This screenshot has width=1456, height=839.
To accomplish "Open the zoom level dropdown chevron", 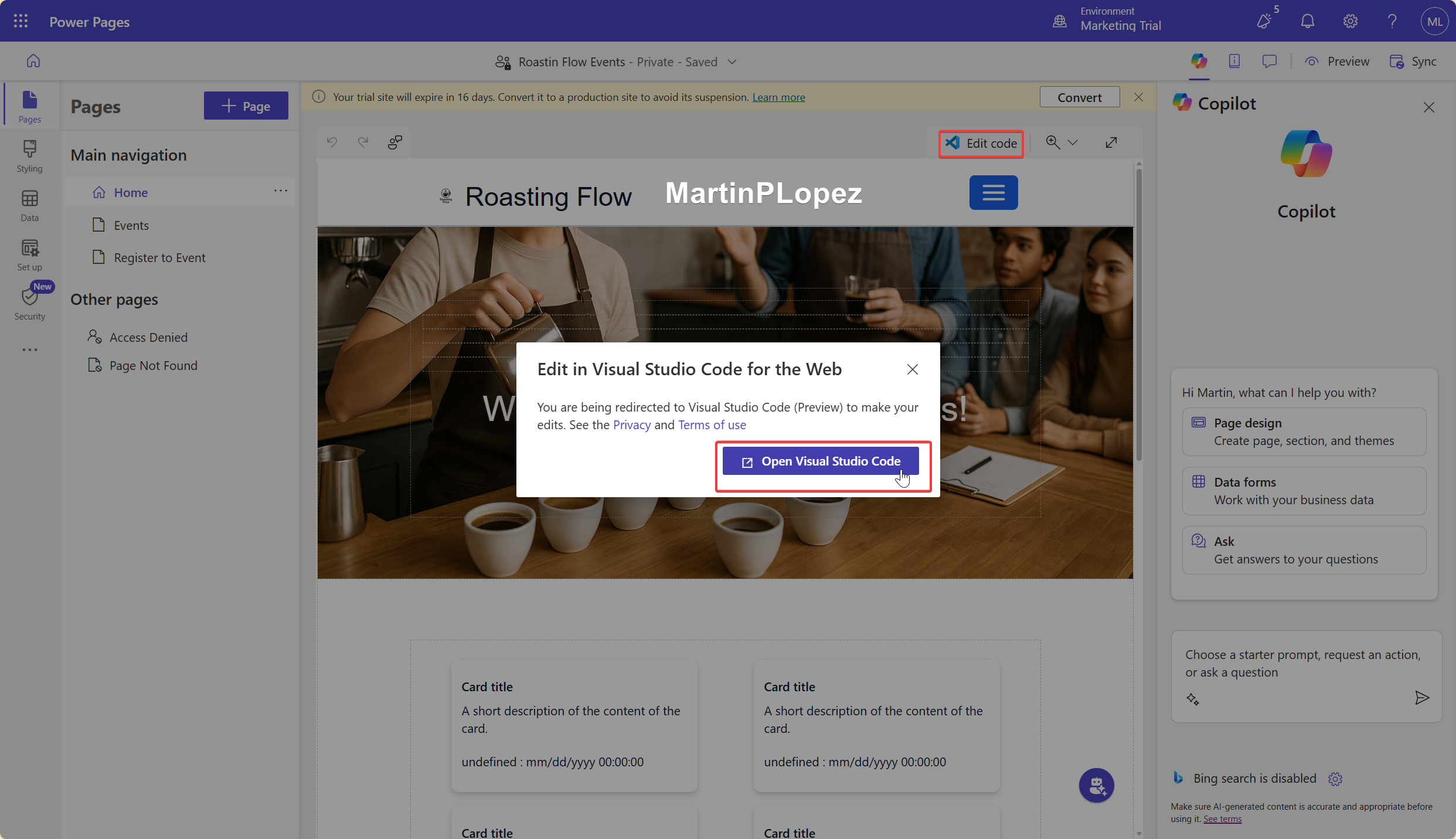I will pyautogui.click(x=1074, y=142).
